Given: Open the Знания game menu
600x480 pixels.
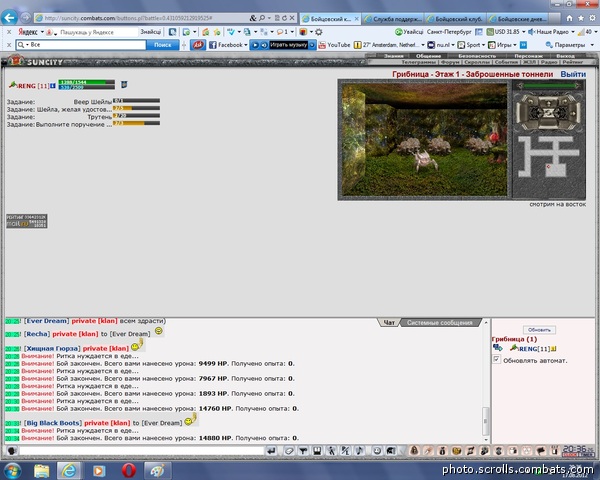Looking at the screenshot, I should click(393, 56).
